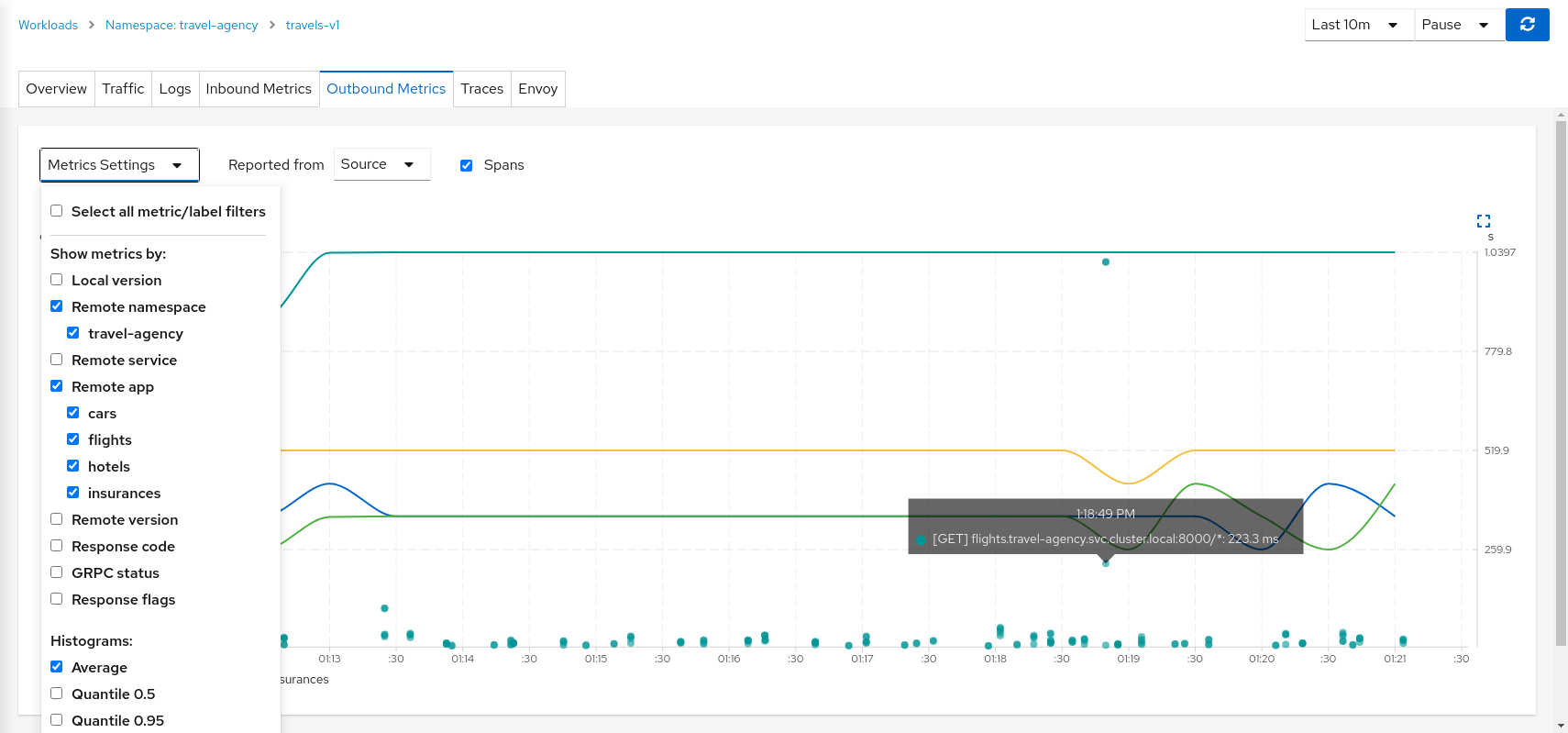The image size is (1568, 733).
Task: Click breadcrumb chevron after Workloads
Action: tap(92, 25)
